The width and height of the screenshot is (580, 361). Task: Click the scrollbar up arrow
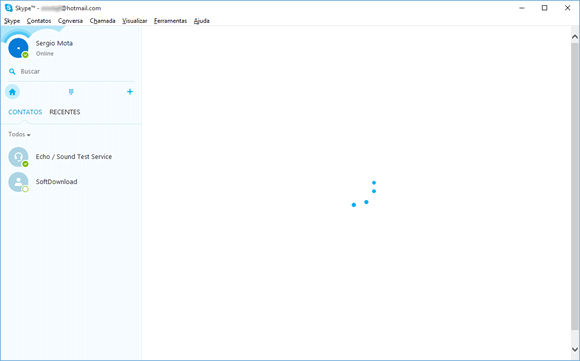pos(575,37)
